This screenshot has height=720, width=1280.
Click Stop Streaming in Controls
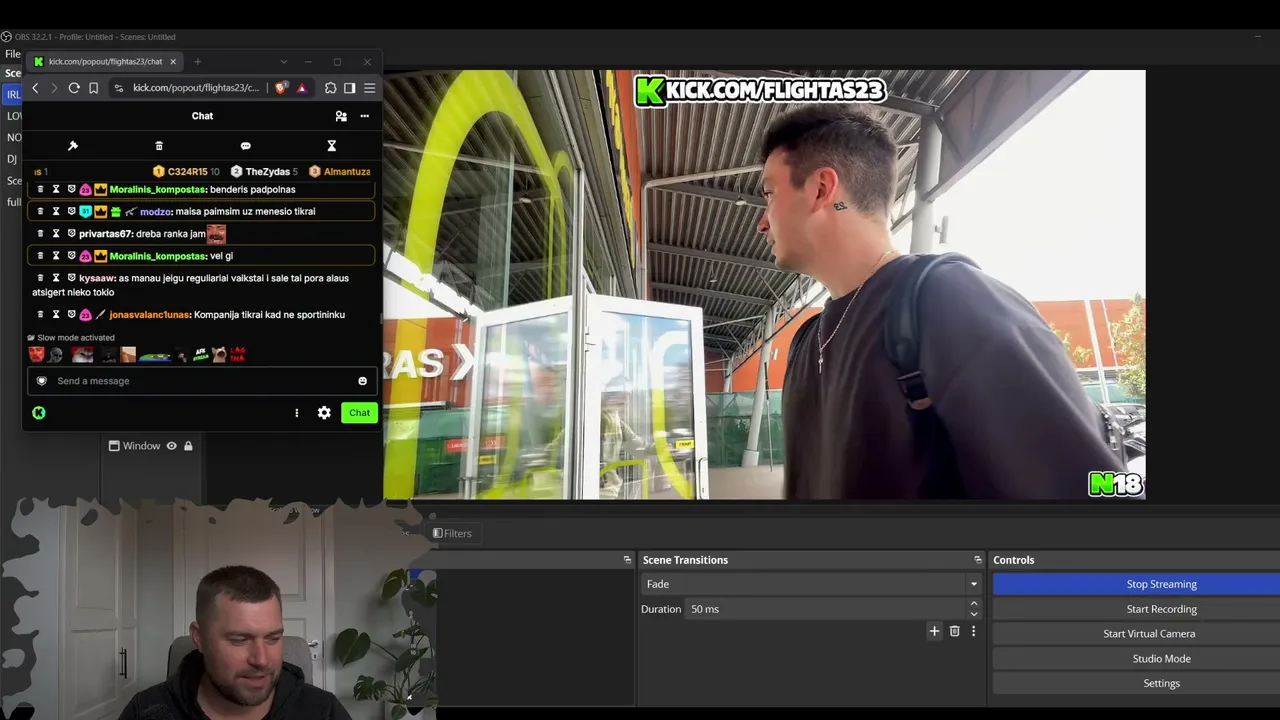[1136, 584]
